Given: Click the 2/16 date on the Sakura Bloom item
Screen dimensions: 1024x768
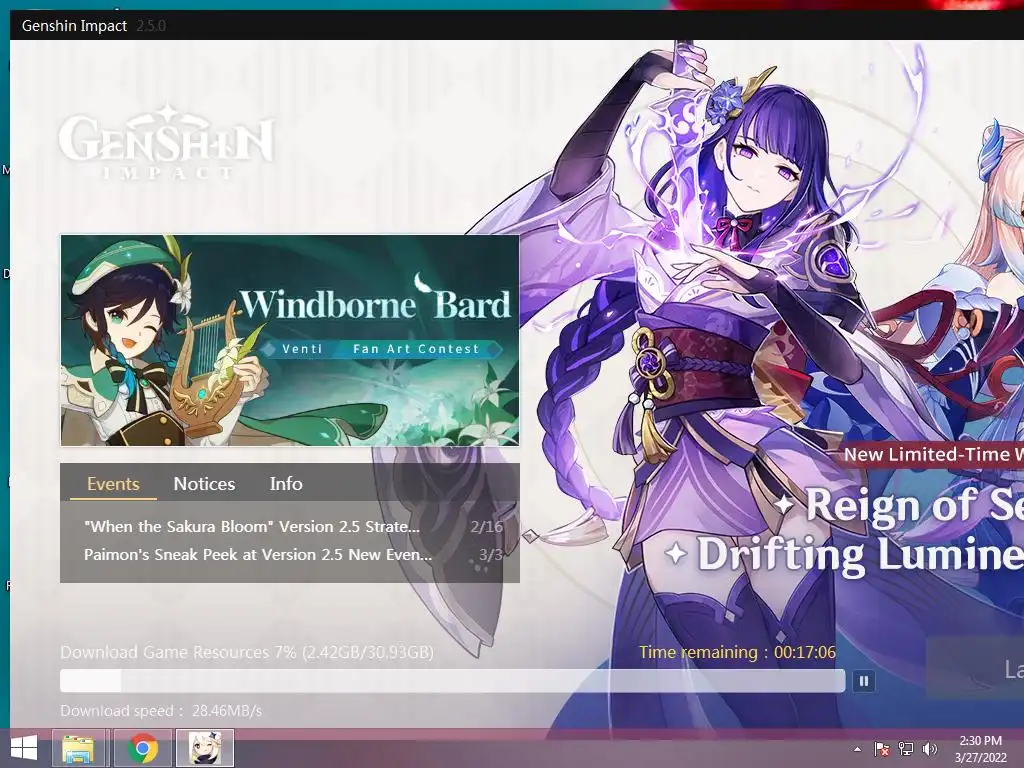Looking at the screenshot, I should (x=487, y=526).
